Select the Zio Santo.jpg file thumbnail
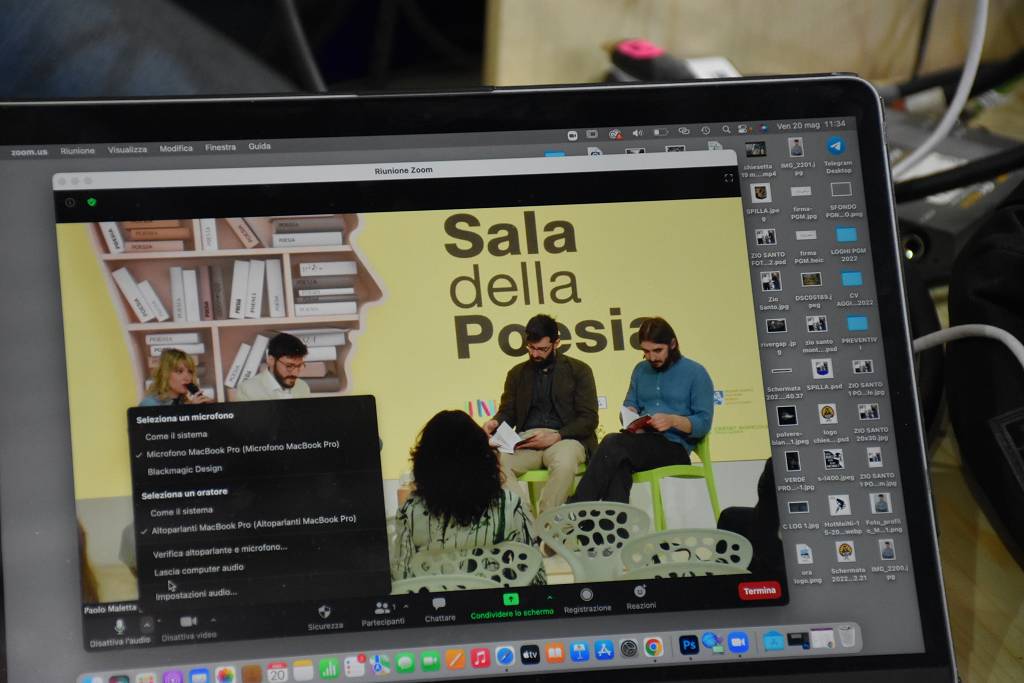This screenshot has width=1024, height=683. (x=771, y=281)
